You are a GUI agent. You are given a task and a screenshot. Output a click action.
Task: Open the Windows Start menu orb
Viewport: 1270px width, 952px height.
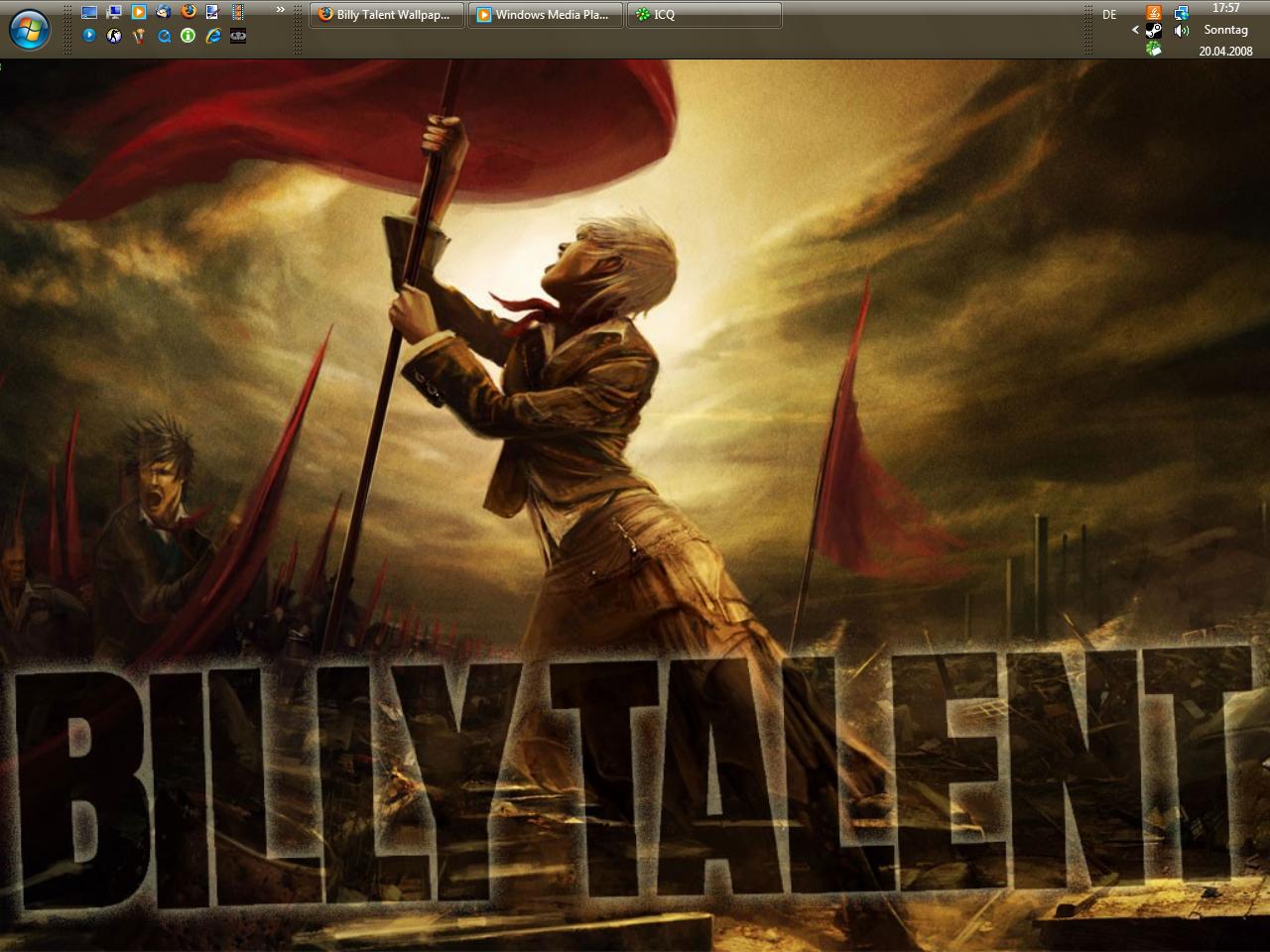coord(29,30)
